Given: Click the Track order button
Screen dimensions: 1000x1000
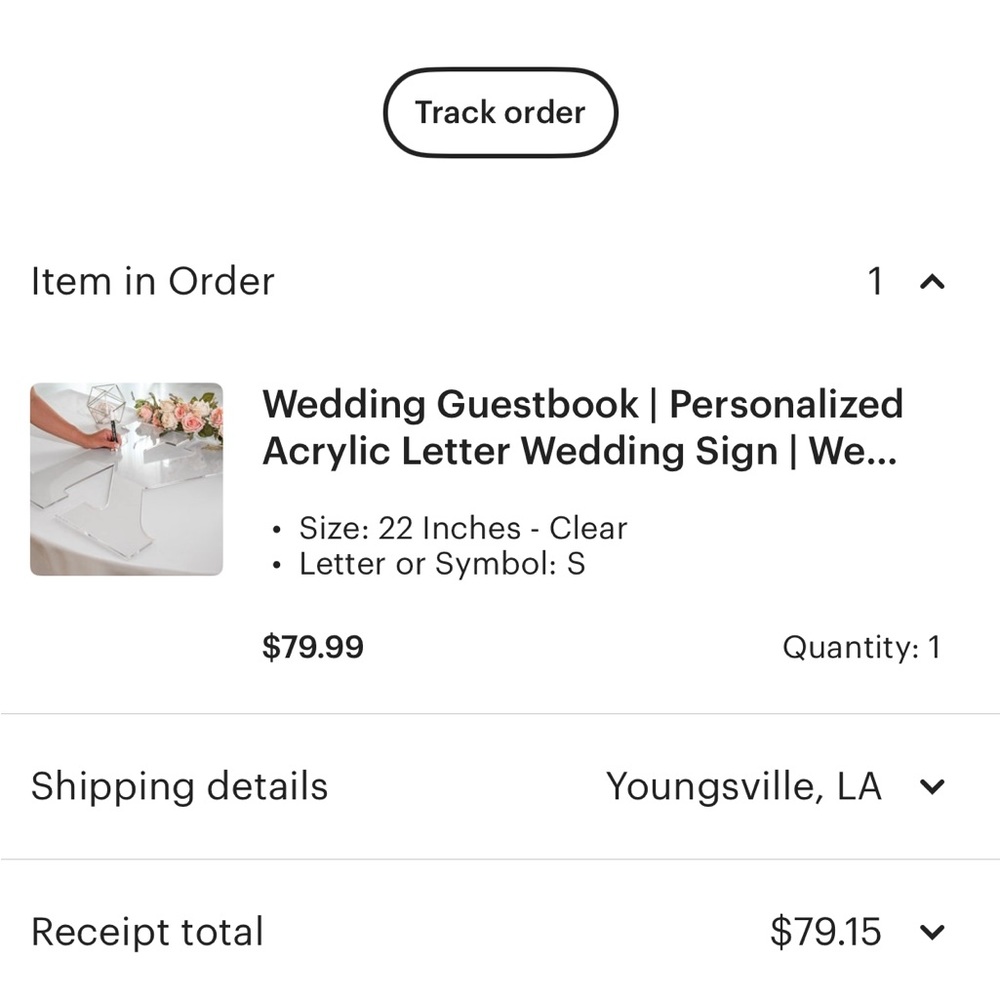Looking at the screenshot, I should (500, 112).
